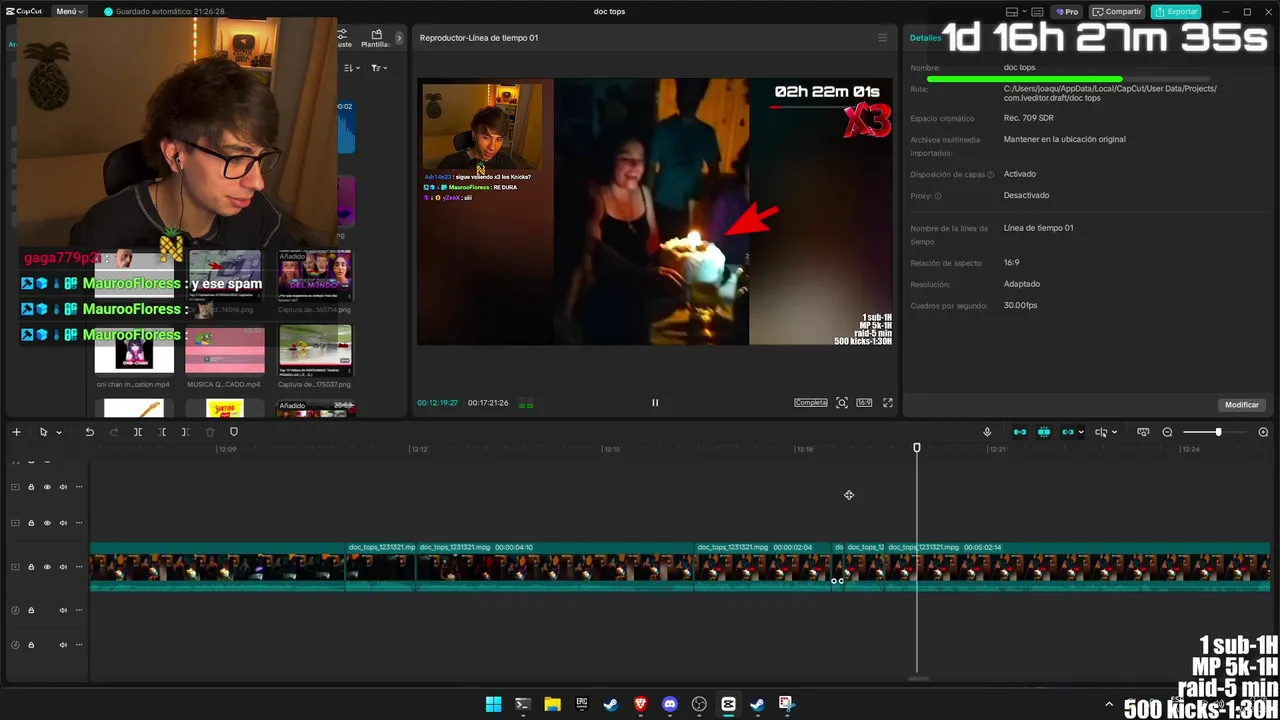Open the player panel hamburger menu
This screenshot has width=1280, height=720.
click(x=882, y=38)
